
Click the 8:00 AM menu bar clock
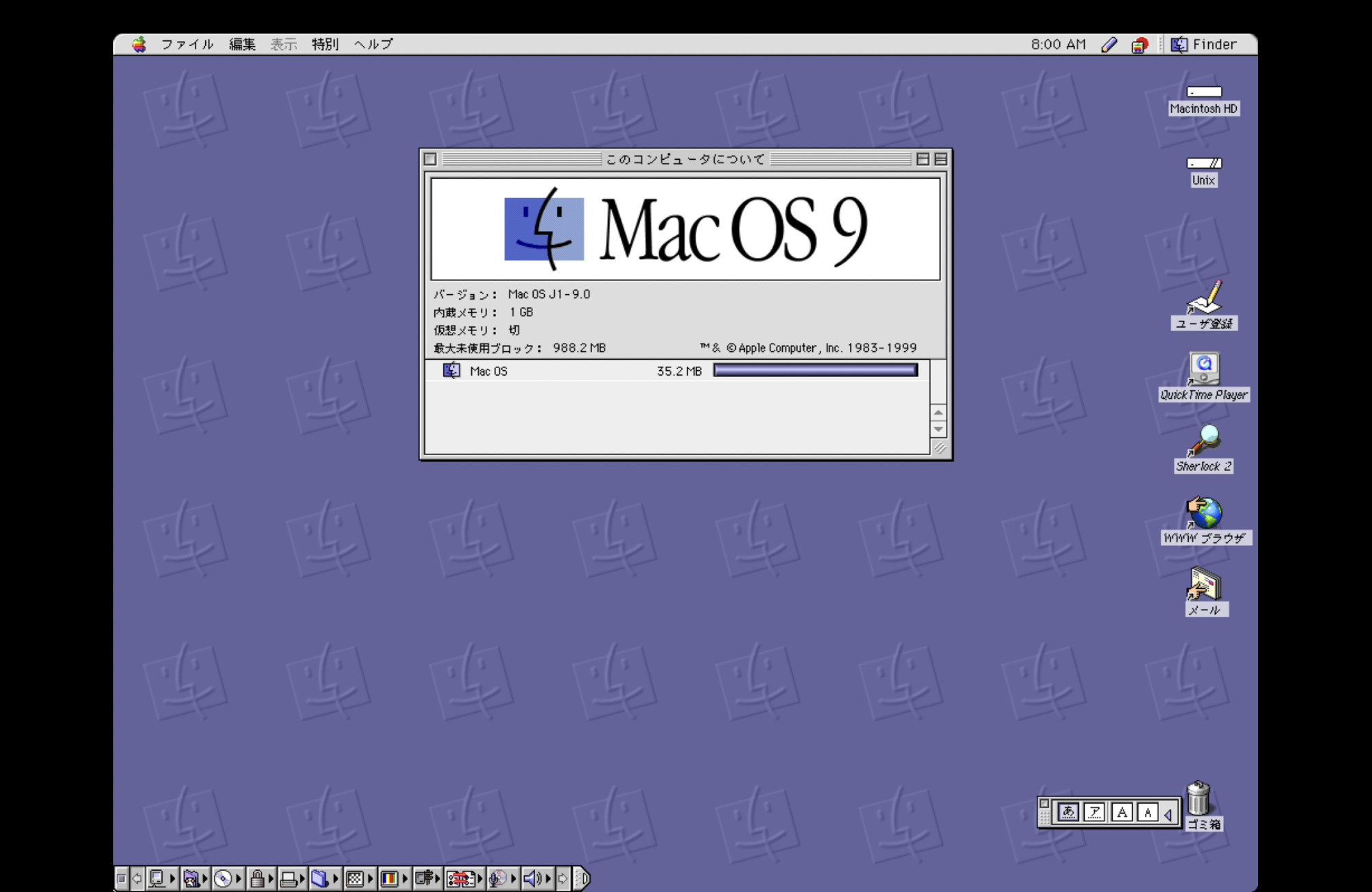click(x=1058, y=45)
